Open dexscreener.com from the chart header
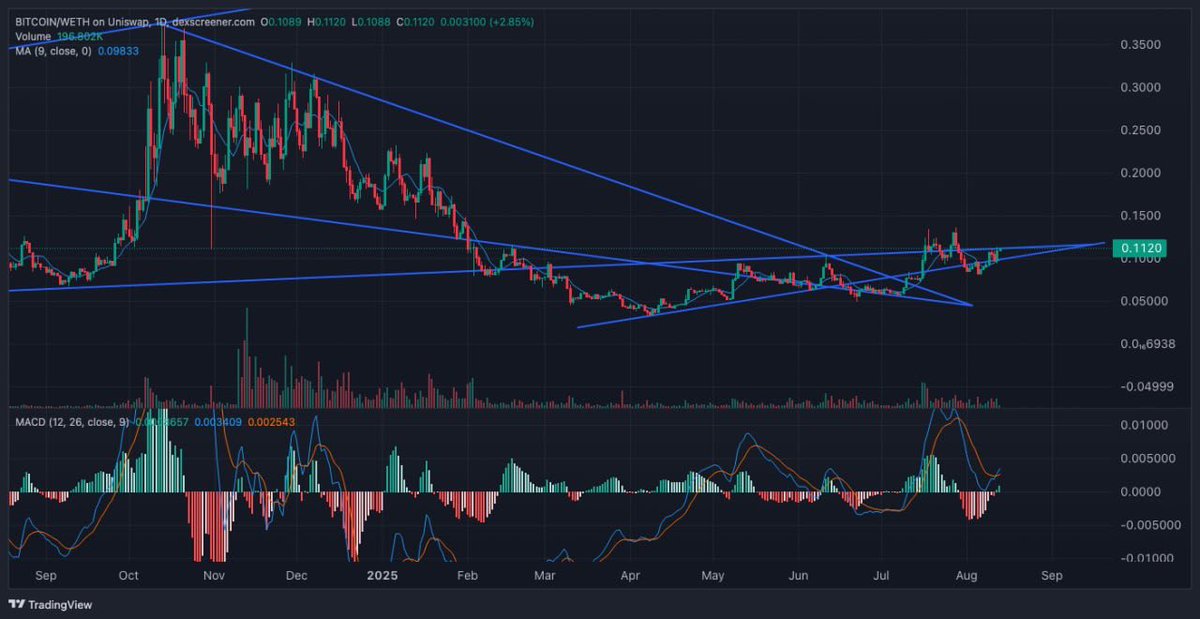The width and height of the screenshot is (1200, 619). point(215,20)
